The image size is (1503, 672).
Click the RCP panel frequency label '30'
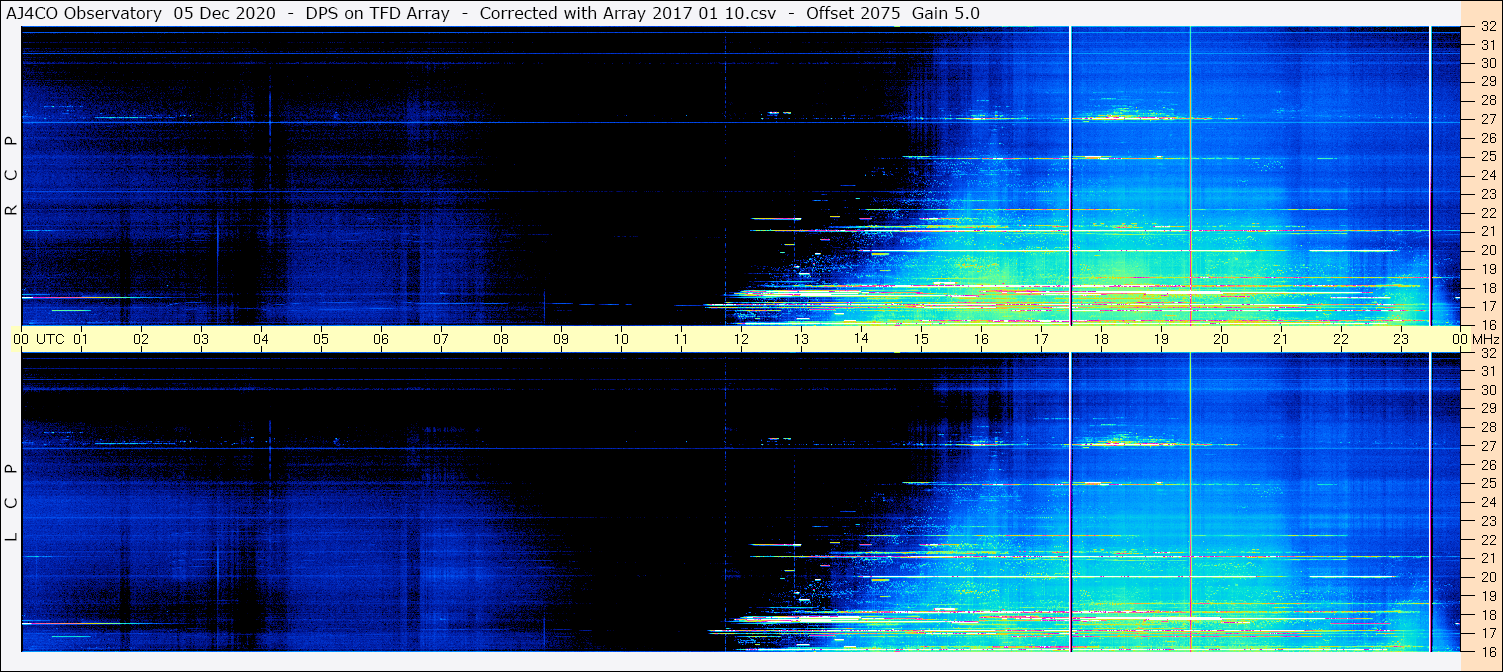click(x=1487, y=63)
